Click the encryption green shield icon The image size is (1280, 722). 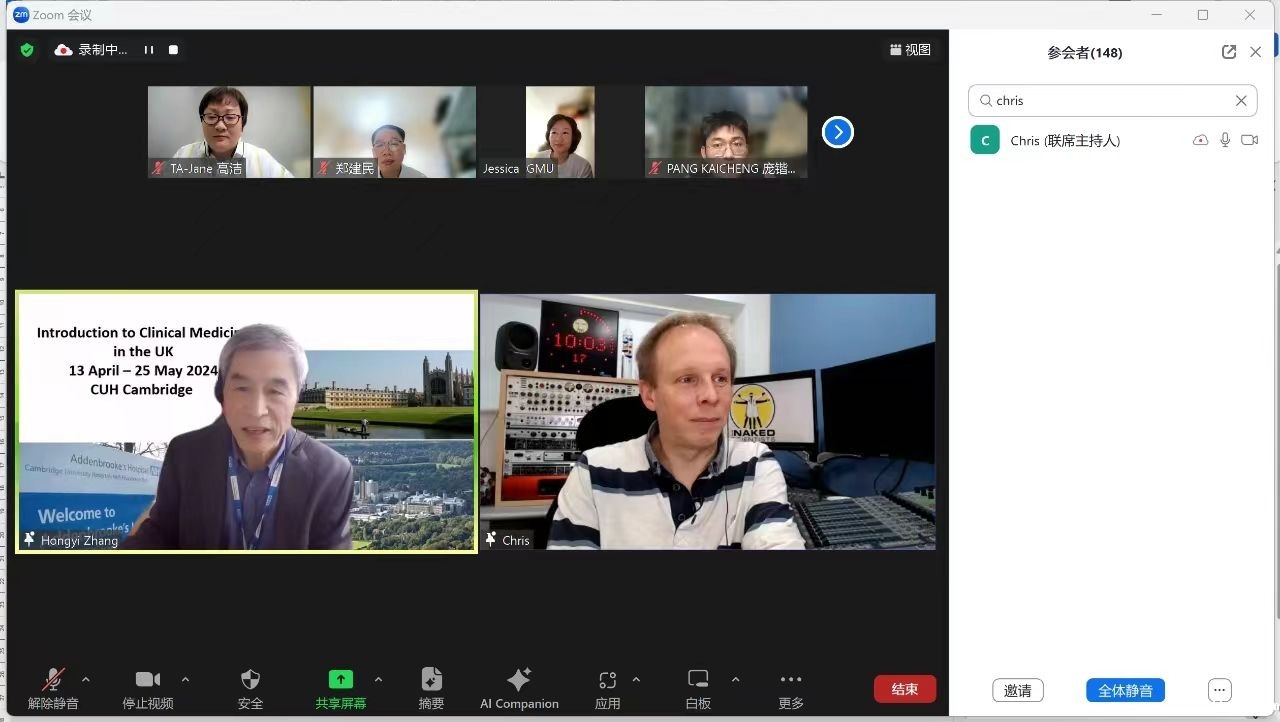[x=27, y=50]
